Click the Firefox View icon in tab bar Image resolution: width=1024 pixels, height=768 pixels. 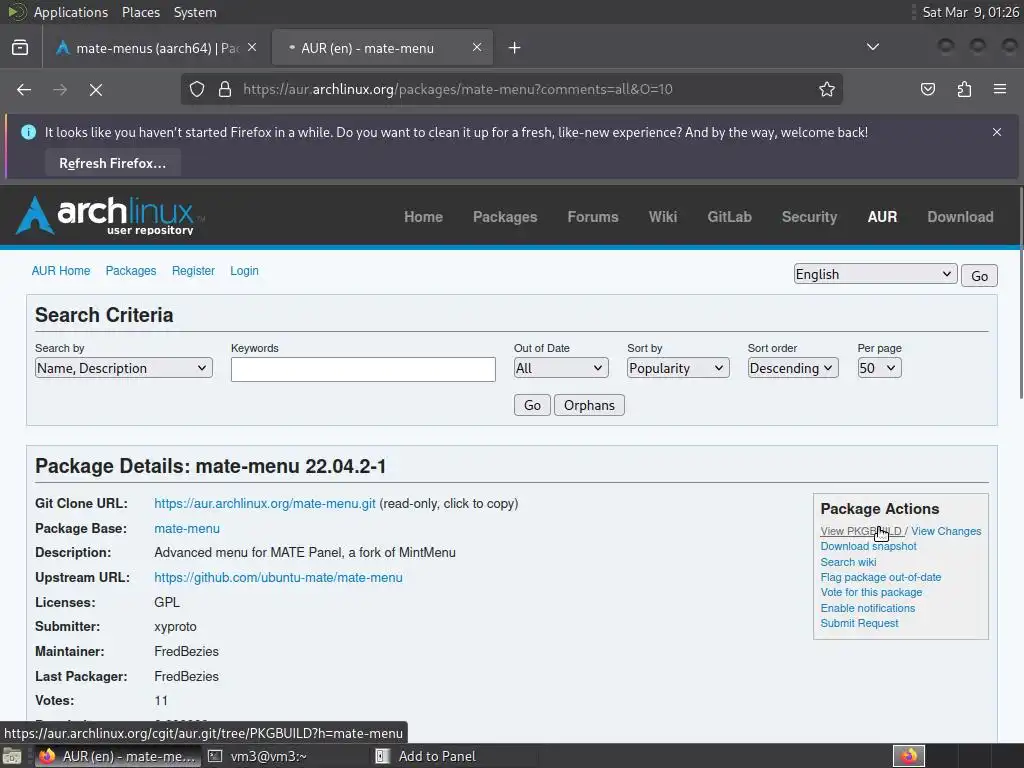point(20,48)
